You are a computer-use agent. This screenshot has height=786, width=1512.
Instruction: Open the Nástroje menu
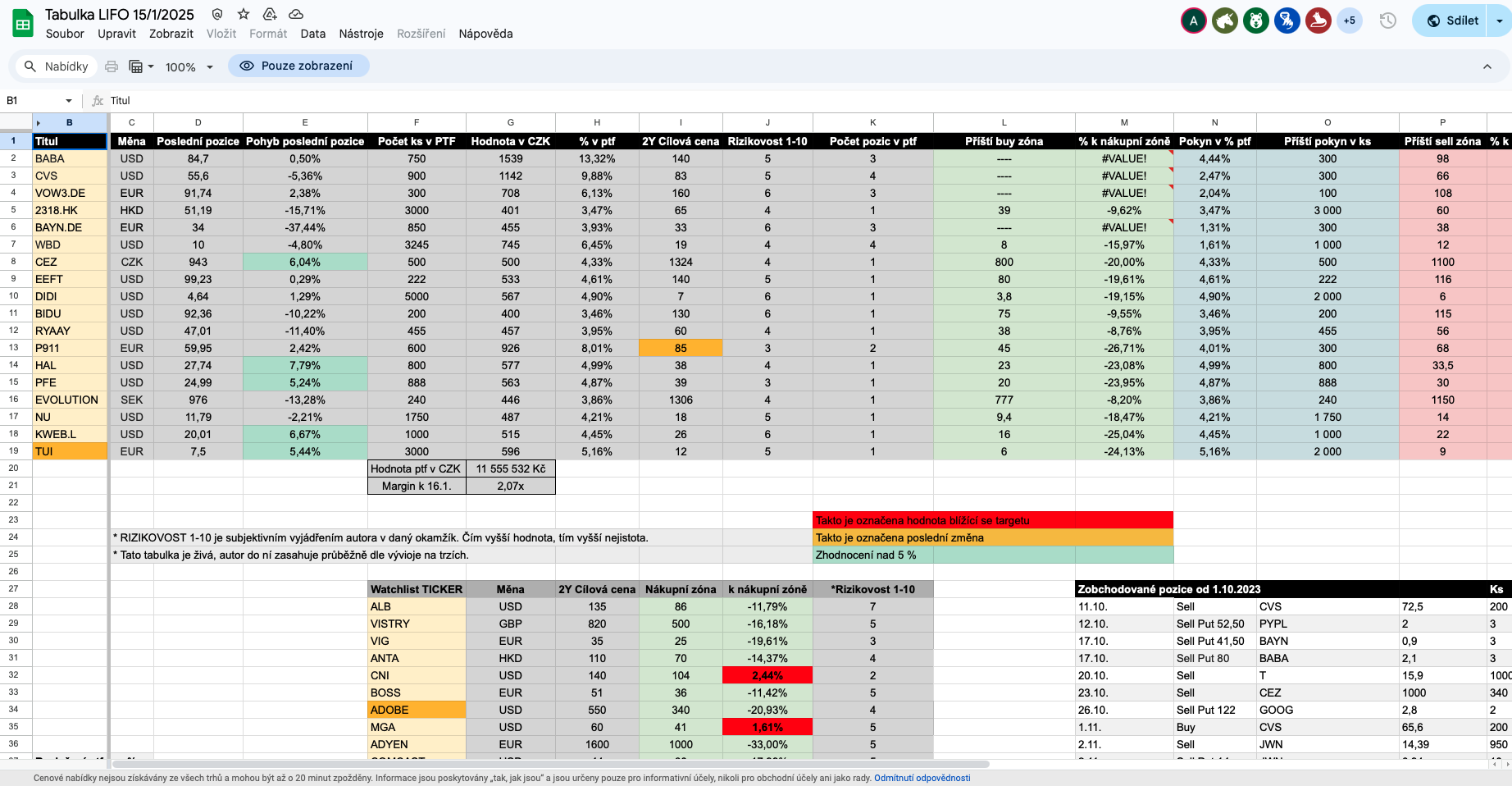(x=361, y=34)
